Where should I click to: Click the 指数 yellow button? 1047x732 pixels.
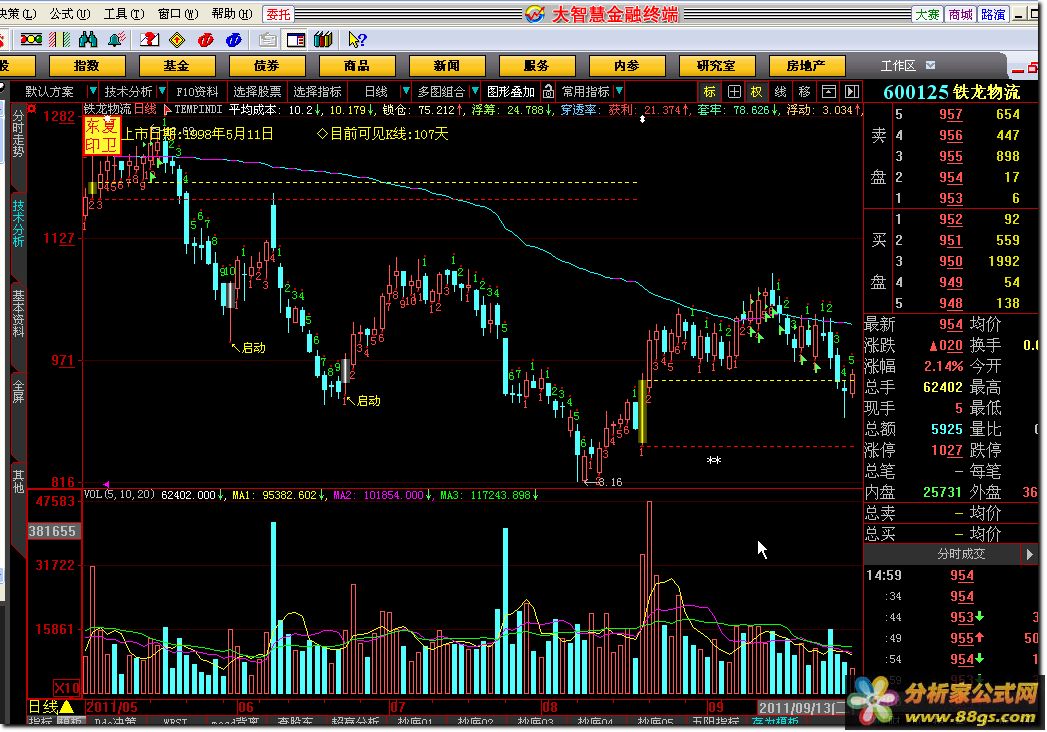87,65
